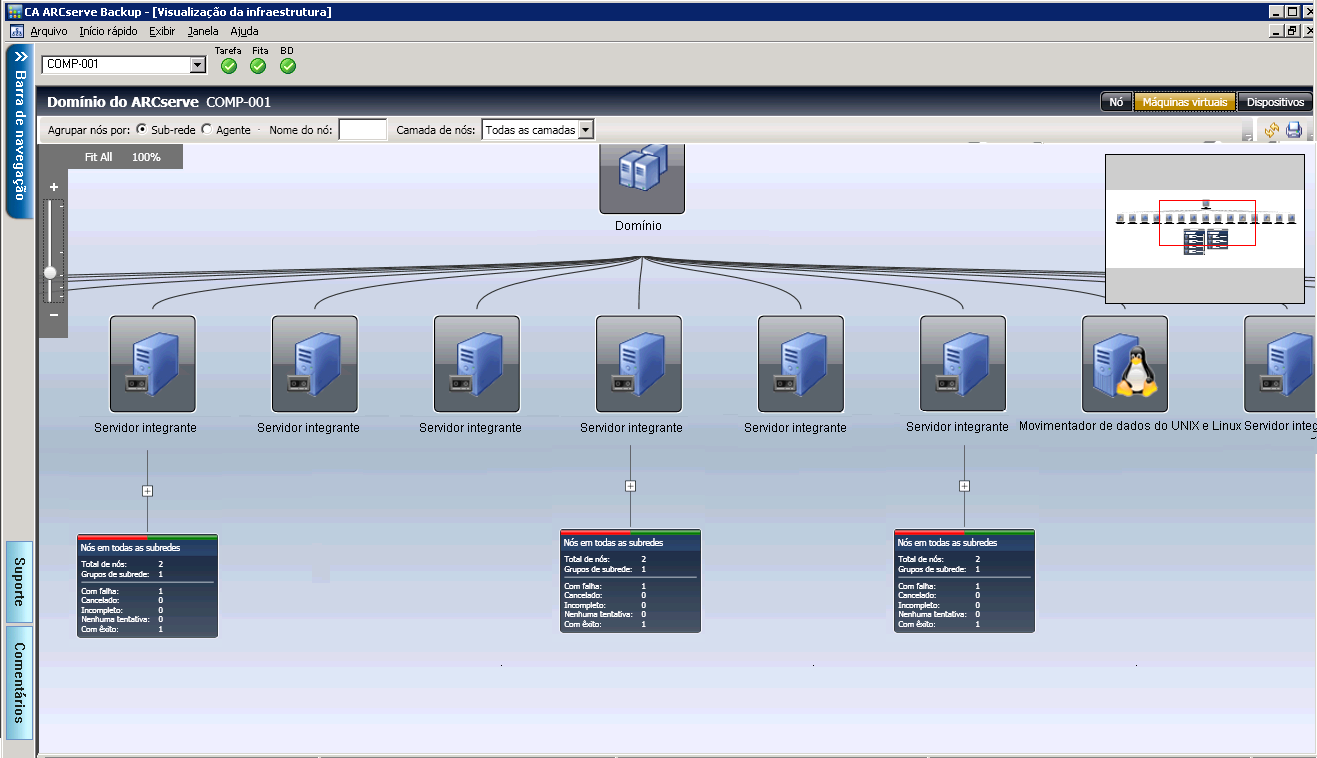Viewport: 1317px width, 758px height.
Task: Click the zoom slider handle
Action: point(50,272)
